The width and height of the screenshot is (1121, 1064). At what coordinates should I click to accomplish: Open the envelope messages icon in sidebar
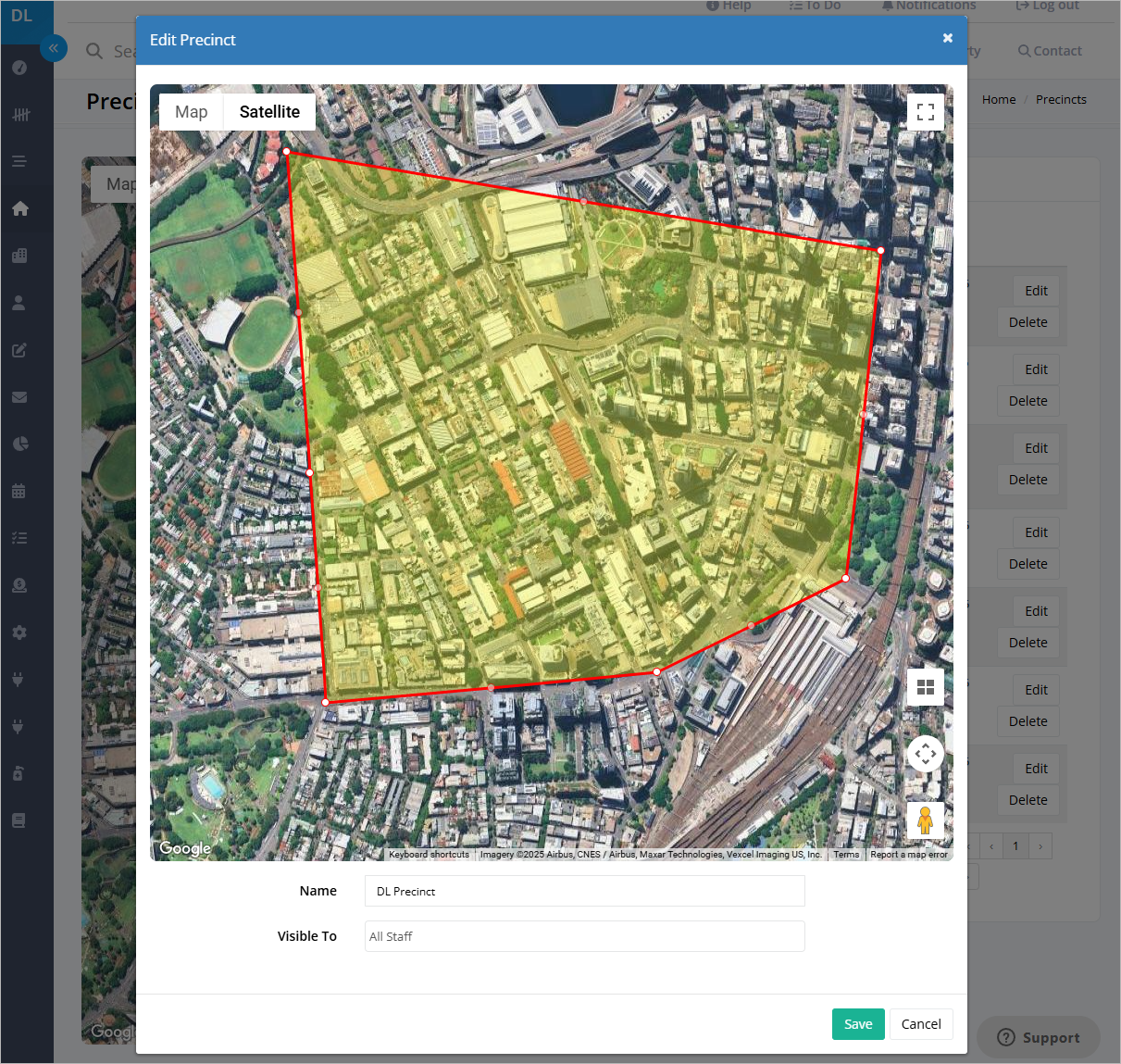tap(19, 397)
